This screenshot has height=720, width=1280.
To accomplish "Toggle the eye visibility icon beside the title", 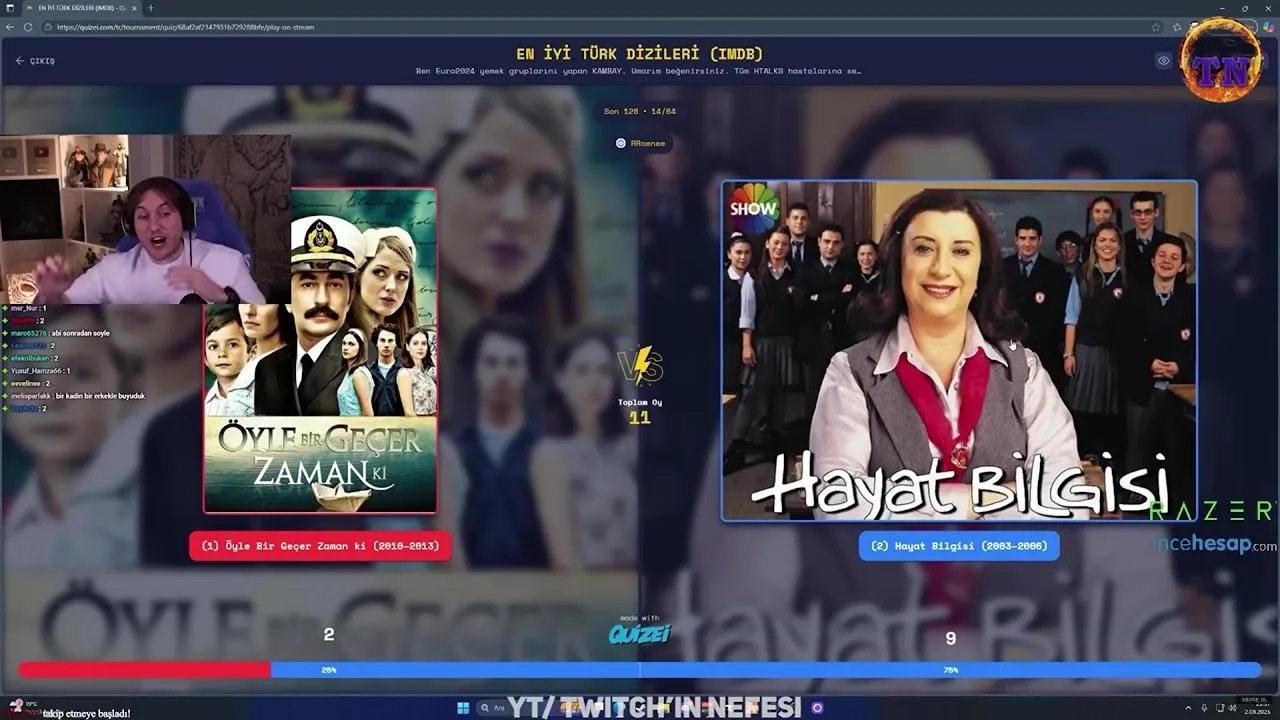I will (x=1163, y=61).
